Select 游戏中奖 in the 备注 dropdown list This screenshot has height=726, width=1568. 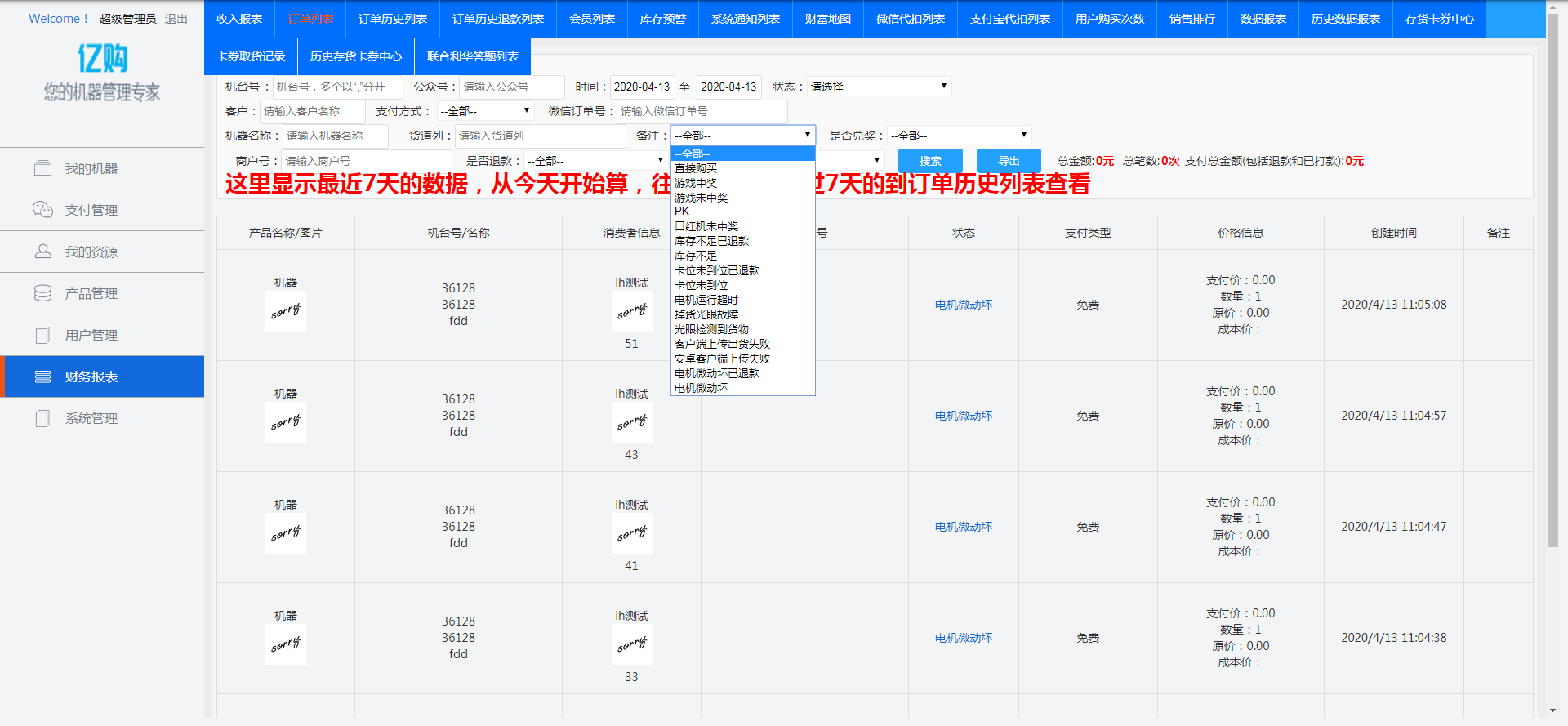696,183
